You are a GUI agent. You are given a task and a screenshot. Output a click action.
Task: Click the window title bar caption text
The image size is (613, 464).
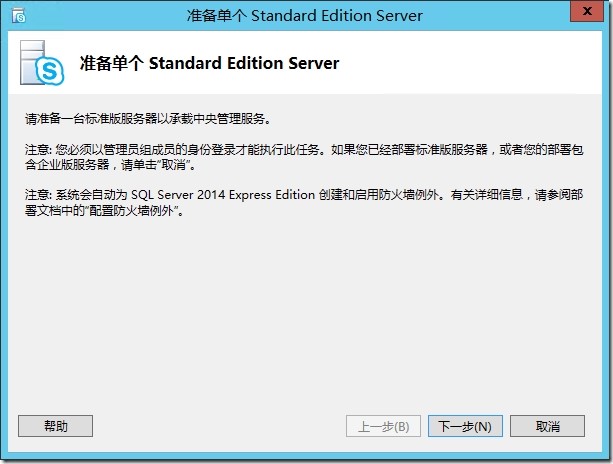pyautogui.click(x=305, y=16)
